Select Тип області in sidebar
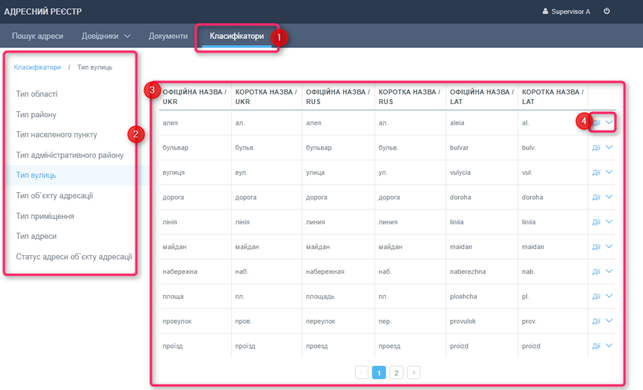The width and height of the screenshot is (643, 390). pos(36,94)
